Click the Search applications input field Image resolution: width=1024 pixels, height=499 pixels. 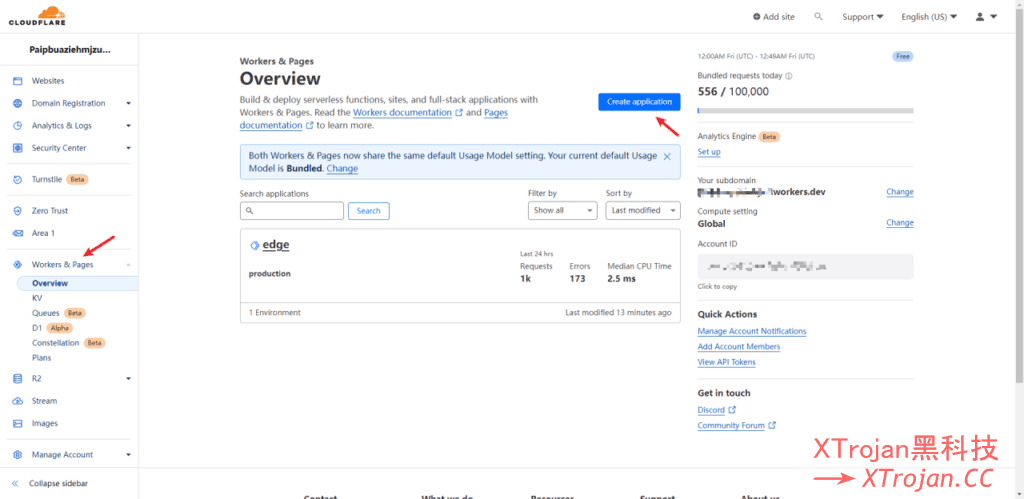tap(292, 211)
